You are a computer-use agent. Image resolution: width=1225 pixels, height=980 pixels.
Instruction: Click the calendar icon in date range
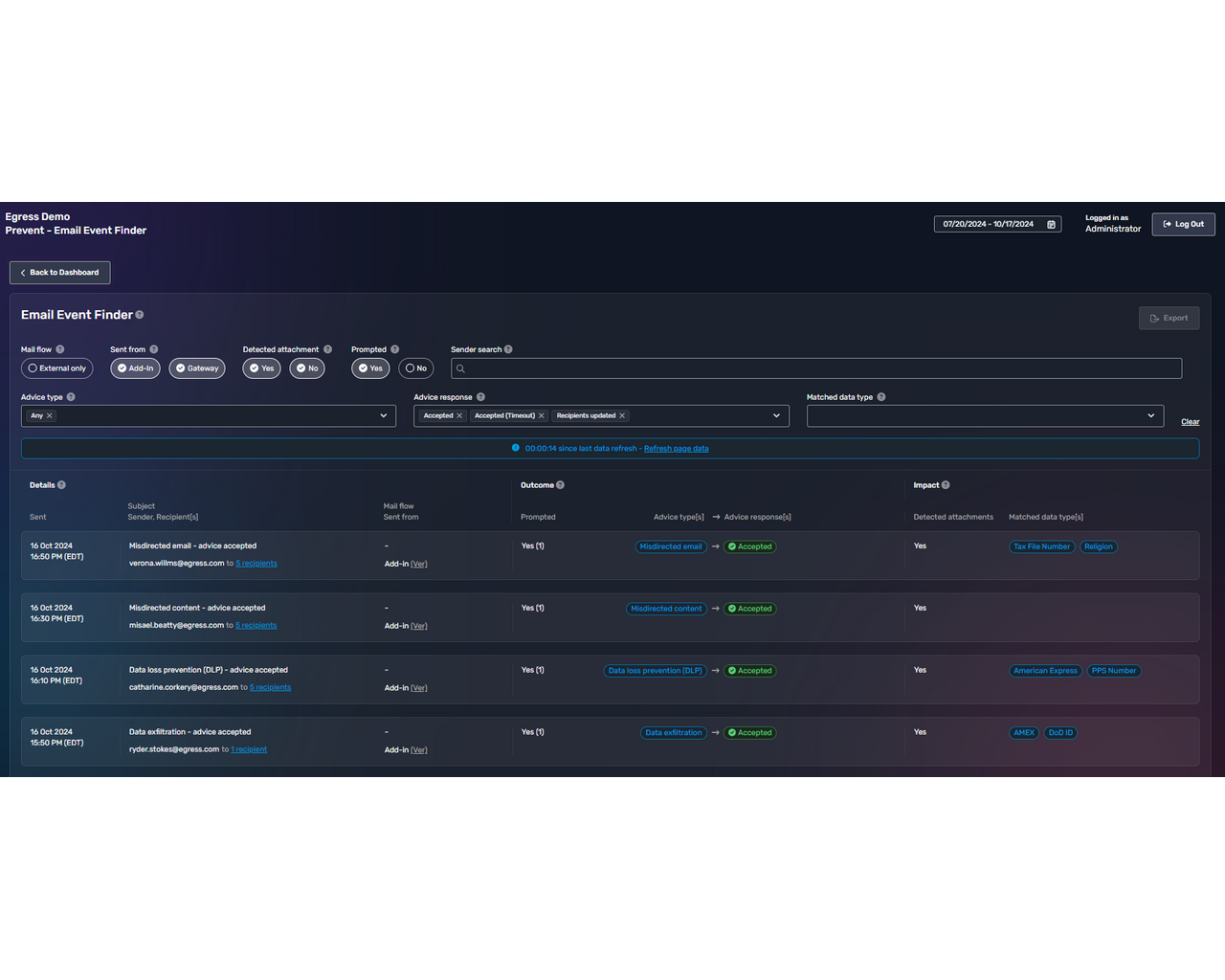(x=1051, y=225)
